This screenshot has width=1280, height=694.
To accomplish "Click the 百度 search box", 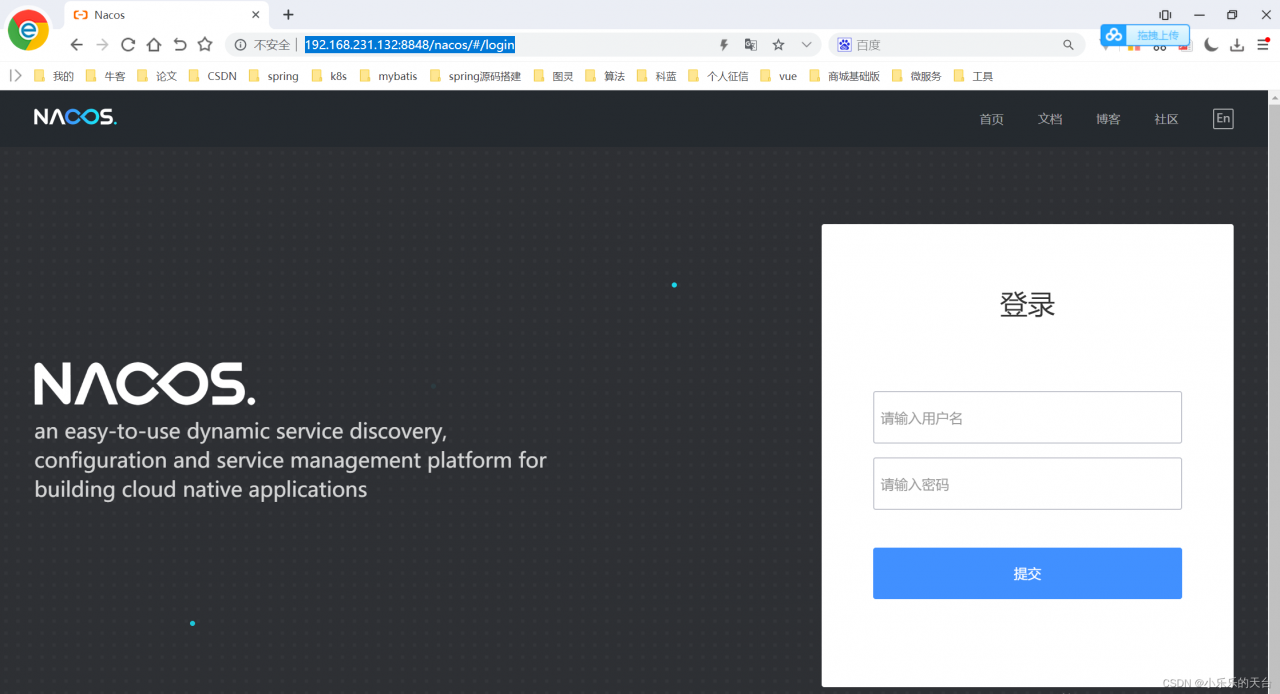I will pos(955,45).
